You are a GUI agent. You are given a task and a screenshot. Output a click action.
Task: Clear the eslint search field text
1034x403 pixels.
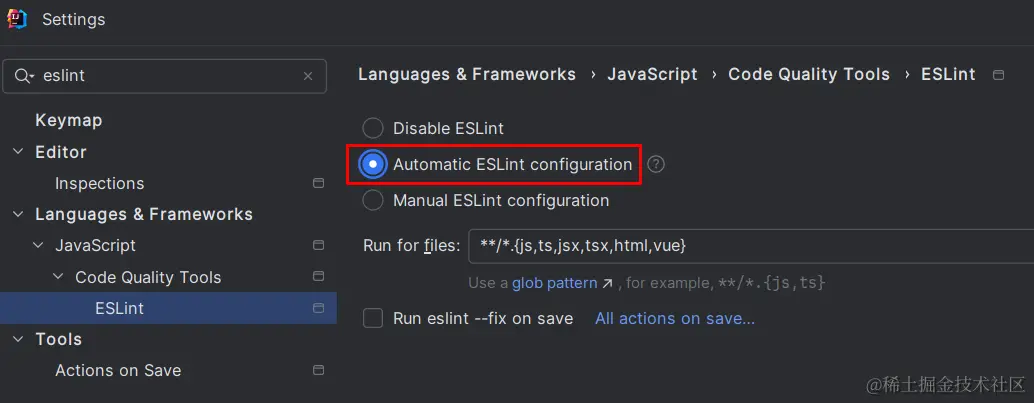click(308, 76)
